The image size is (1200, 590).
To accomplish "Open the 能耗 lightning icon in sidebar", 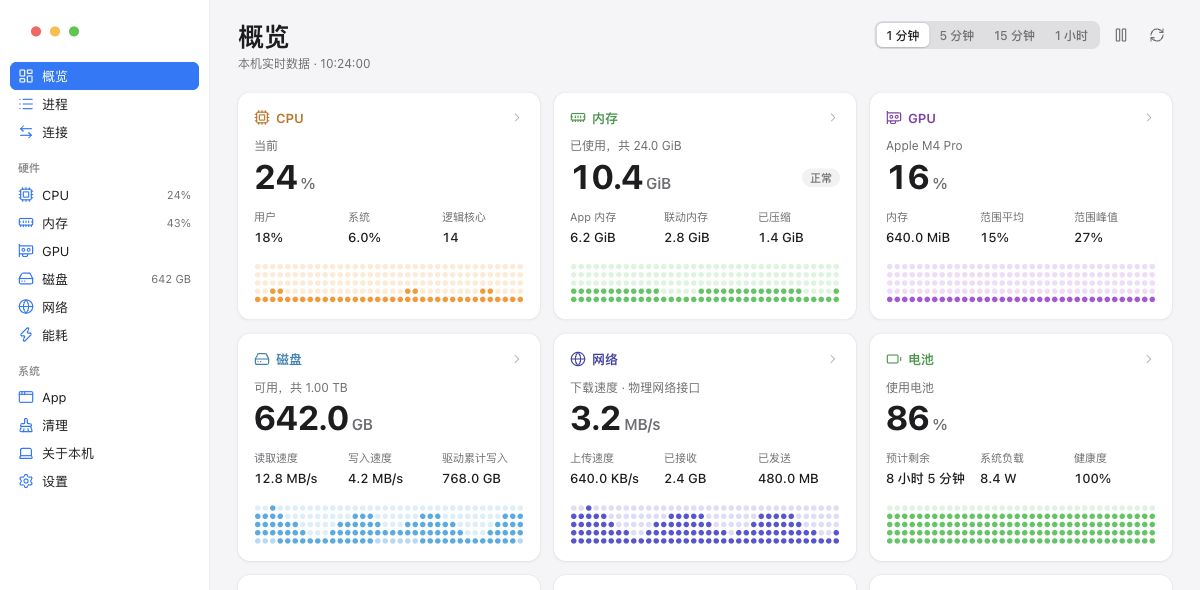I will click(26, 335).
